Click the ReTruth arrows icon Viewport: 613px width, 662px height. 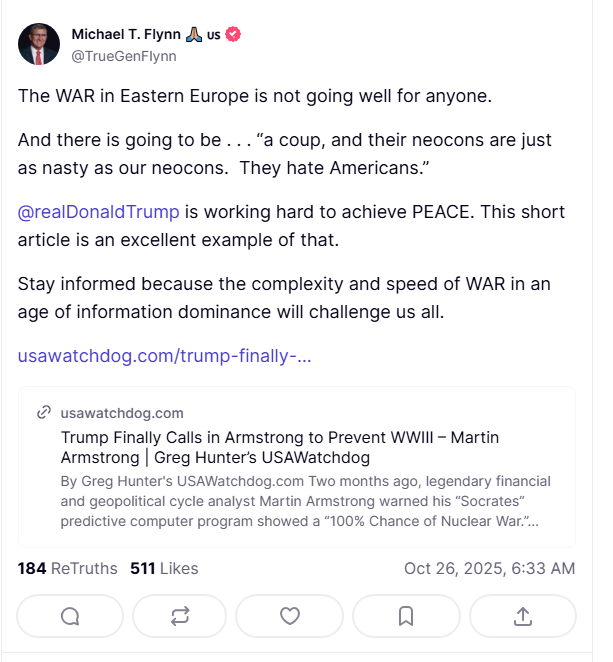pos(180,616)
